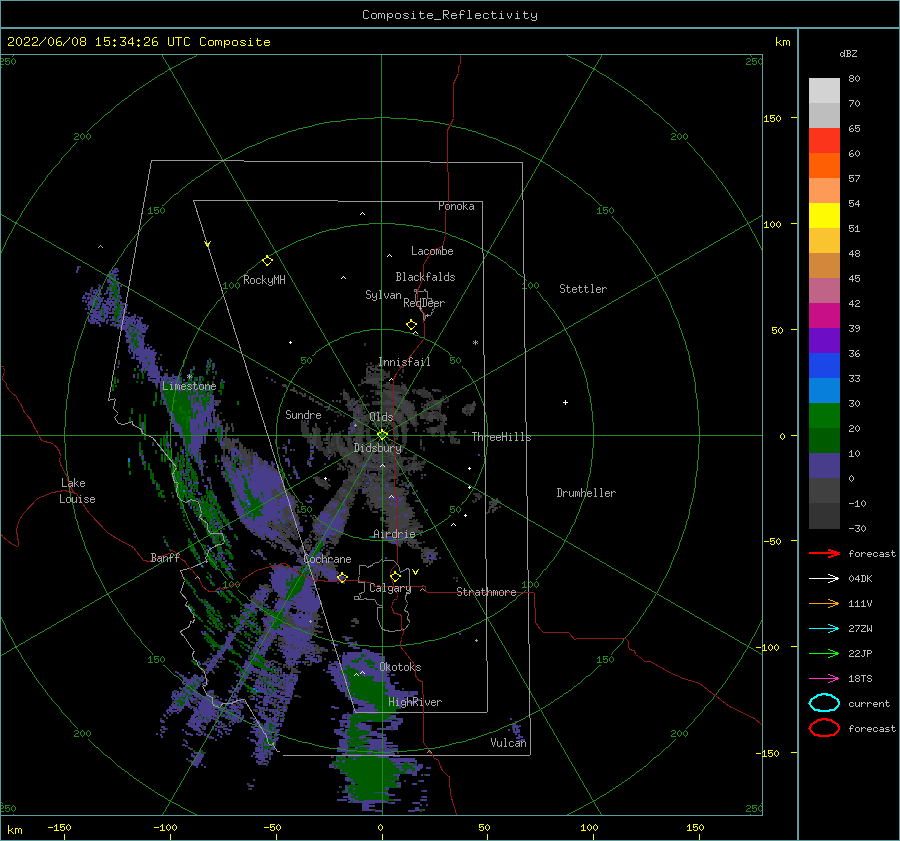Click the Blackfalds city label
900x841 pixels.
[x=425, y=277]
